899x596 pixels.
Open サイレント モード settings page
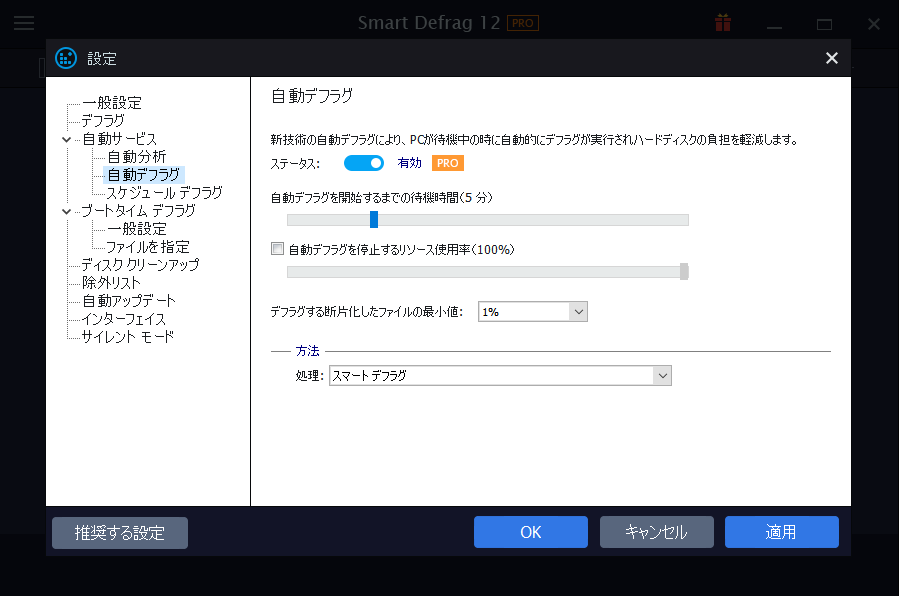[128, 337]
